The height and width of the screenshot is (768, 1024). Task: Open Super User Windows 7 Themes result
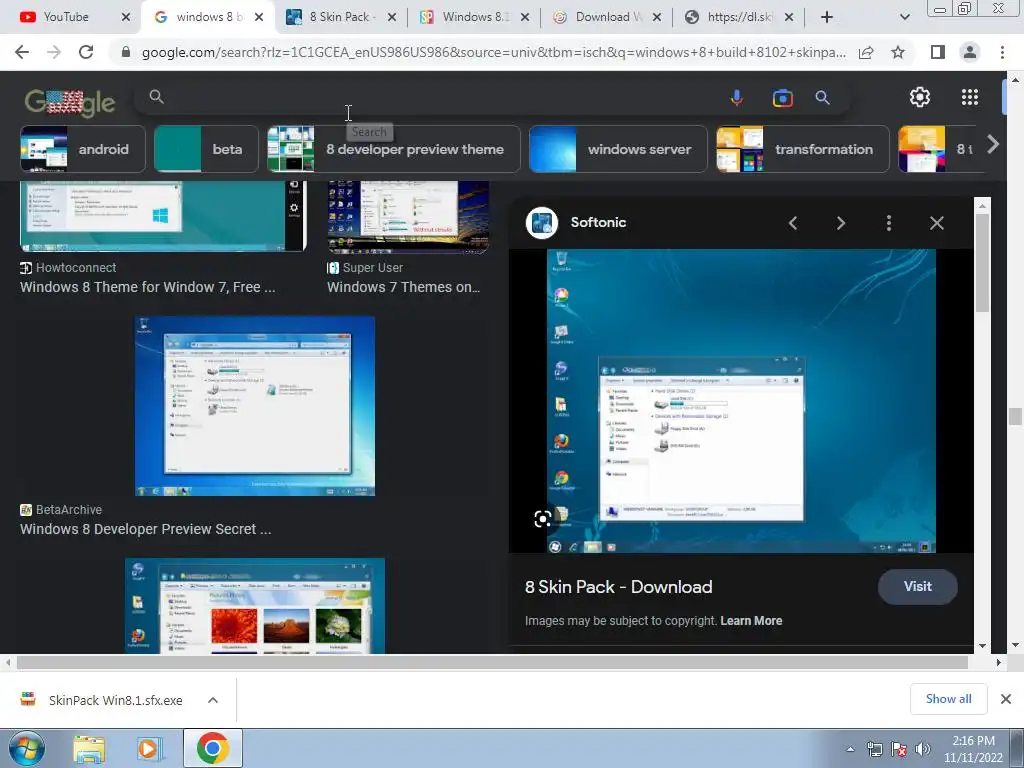tap(404, 287)
